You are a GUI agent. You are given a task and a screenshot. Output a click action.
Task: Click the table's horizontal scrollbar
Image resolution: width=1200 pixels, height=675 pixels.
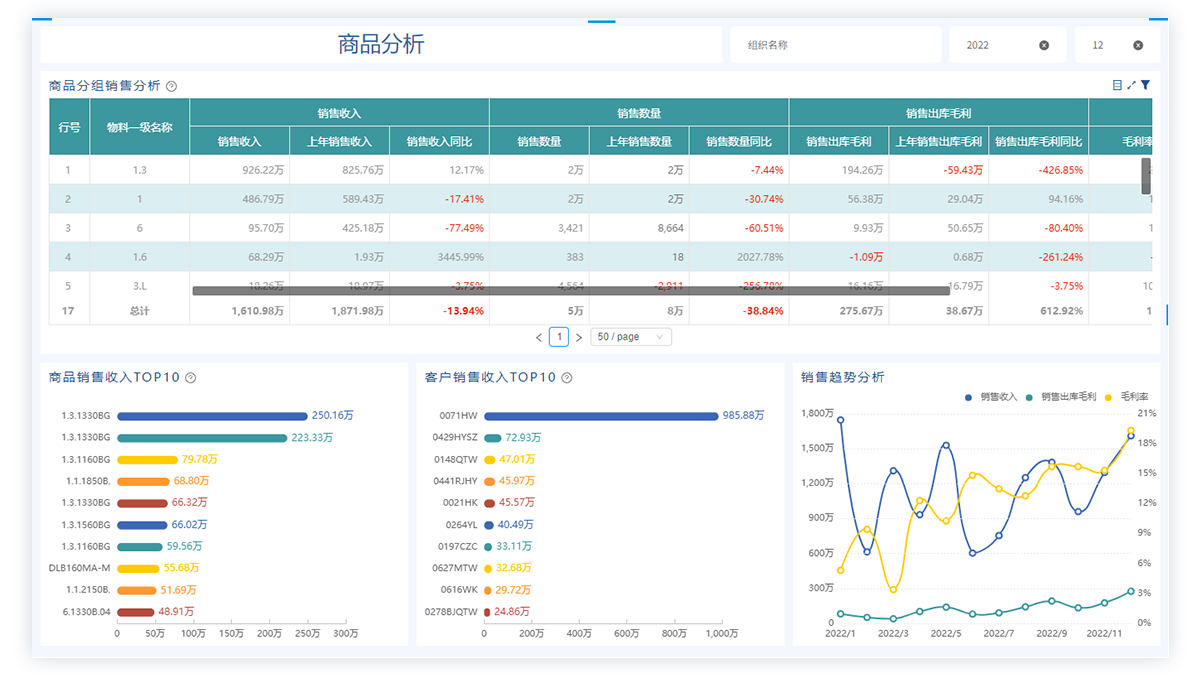(x=570, y=291)
